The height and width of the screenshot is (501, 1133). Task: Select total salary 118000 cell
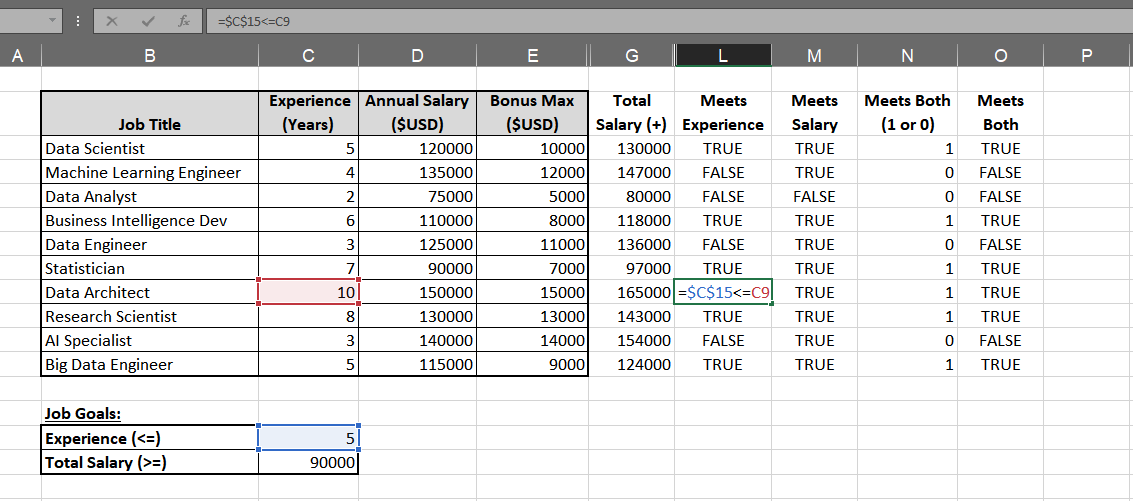[x=632, y=220]
